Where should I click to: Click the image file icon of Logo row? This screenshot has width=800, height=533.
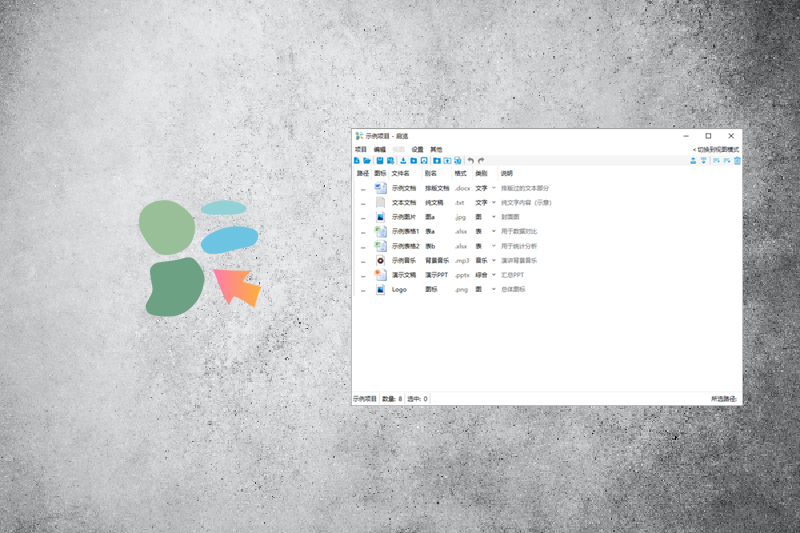coord(381,290)
